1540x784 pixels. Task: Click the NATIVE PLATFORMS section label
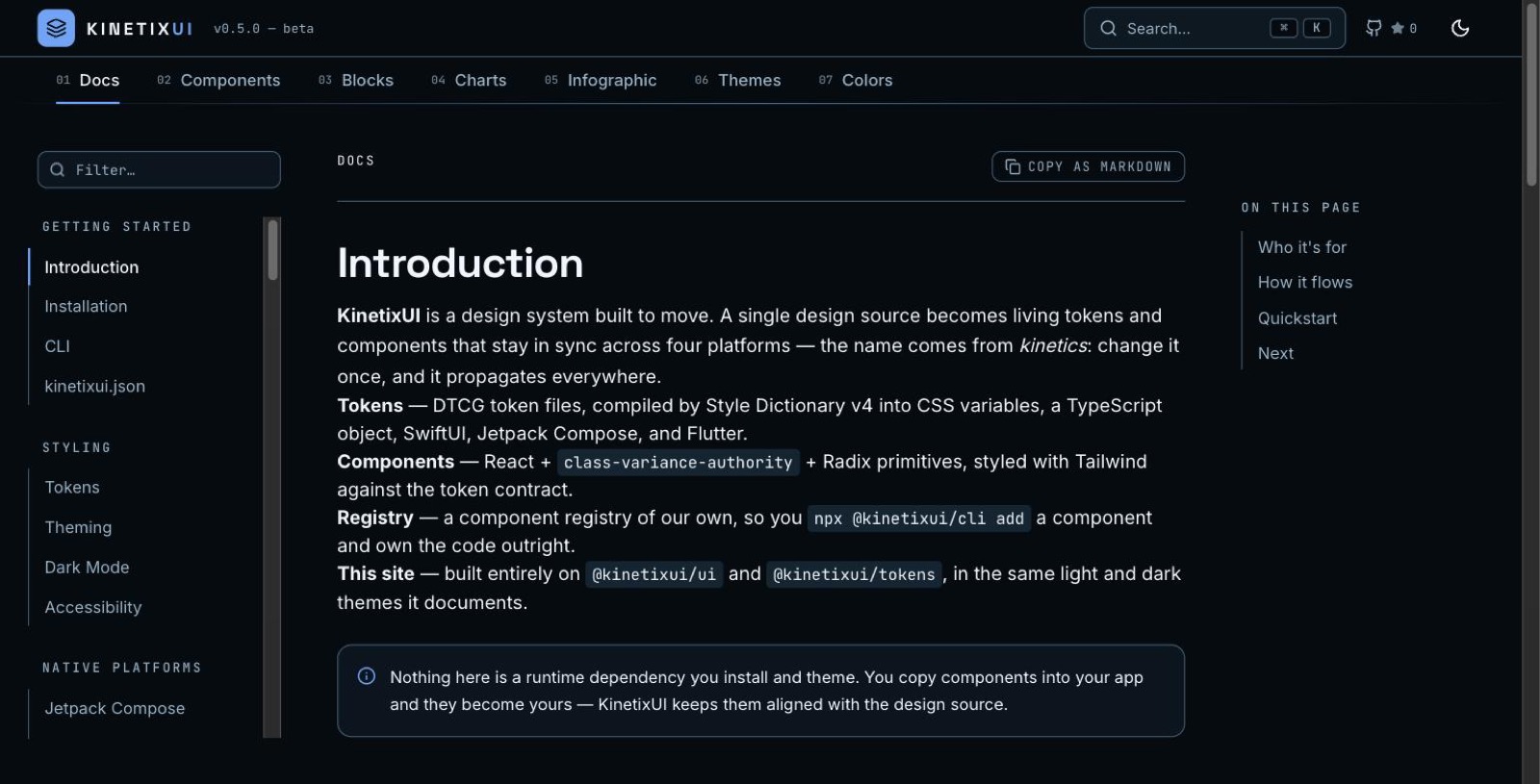point(122,667)
